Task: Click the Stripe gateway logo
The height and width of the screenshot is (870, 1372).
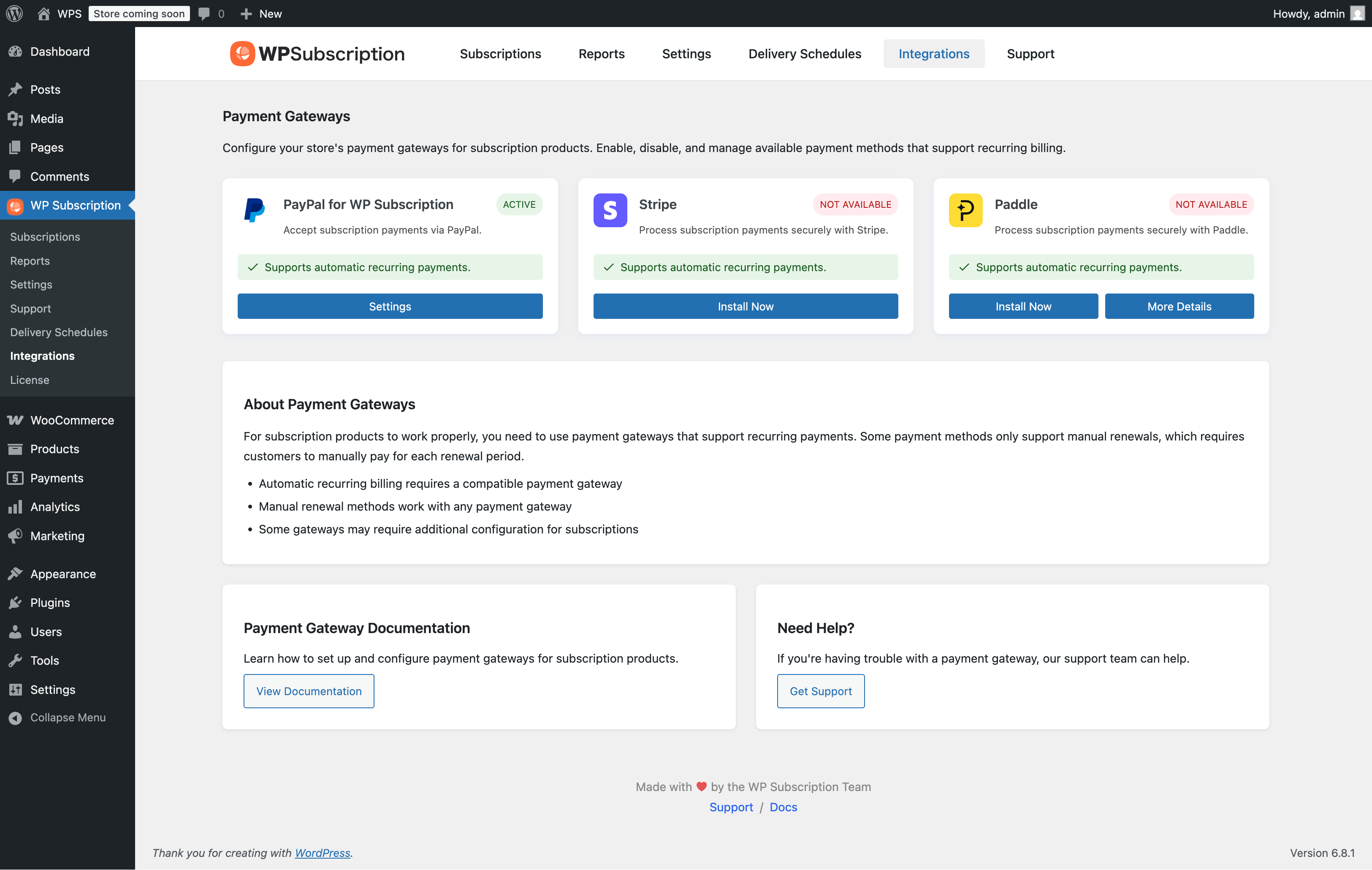Action: coord(610,210)
